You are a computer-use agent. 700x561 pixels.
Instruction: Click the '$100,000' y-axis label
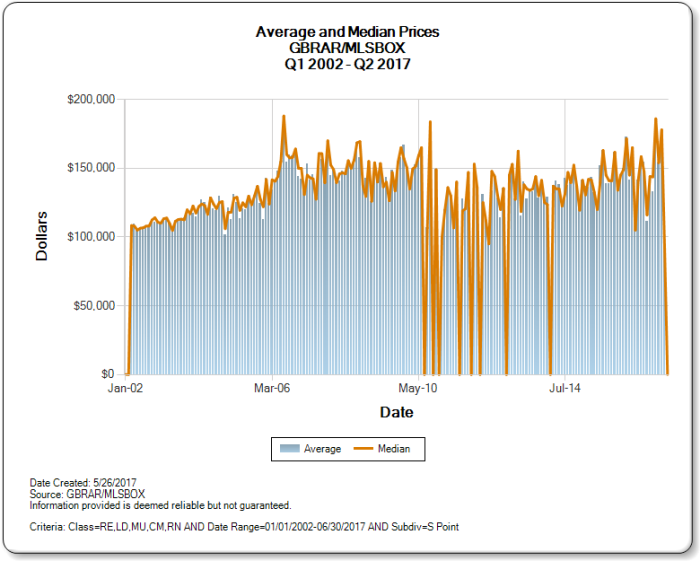pyautogui.click(x=91, y=237)
